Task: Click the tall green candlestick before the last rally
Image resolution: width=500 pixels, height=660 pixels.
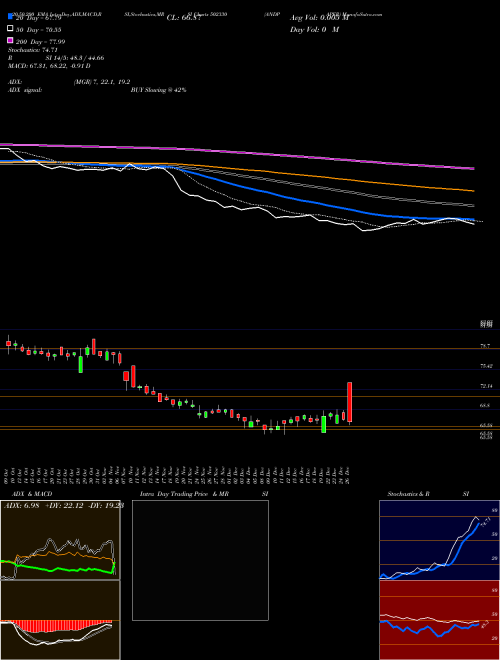Action: pyautogui.click(x=324, y=424)
